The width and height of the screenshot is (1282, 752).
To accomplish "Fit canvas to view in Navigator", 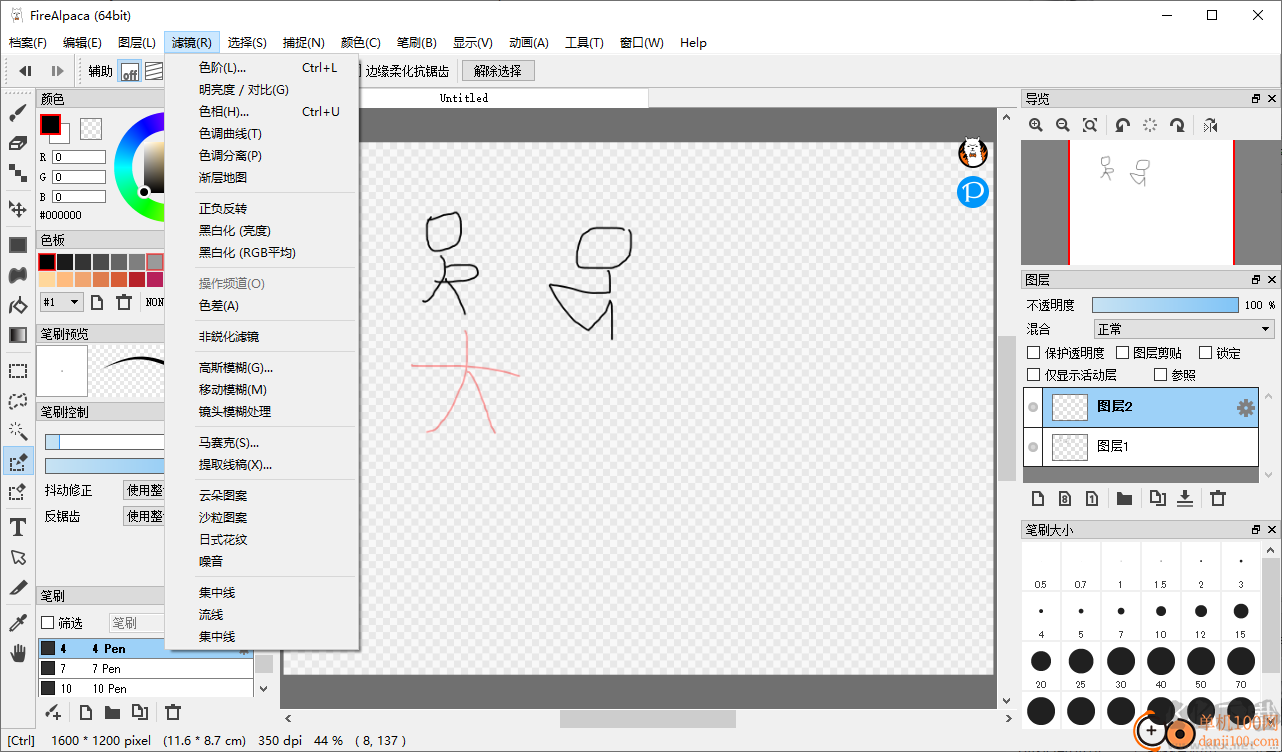I will point(1090,125).
